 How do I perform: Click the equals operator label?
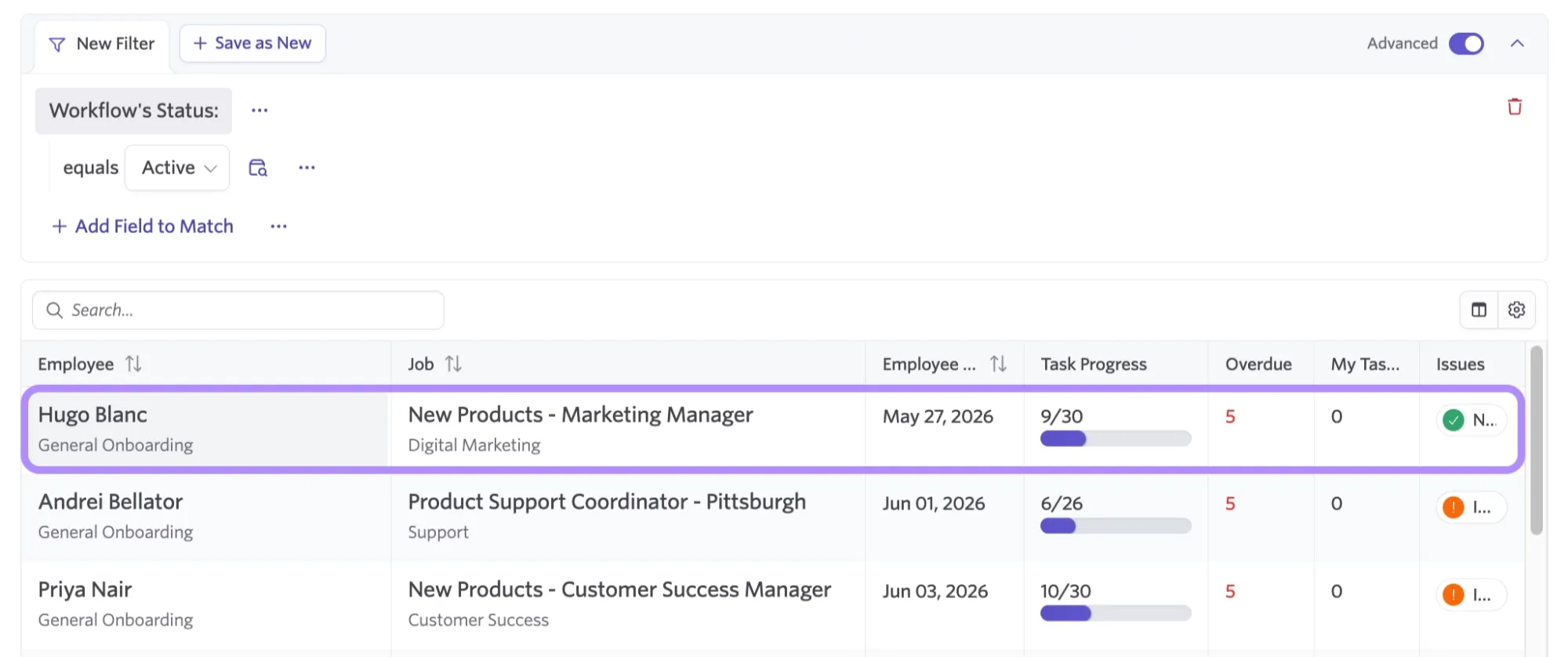tap(91, 168)
